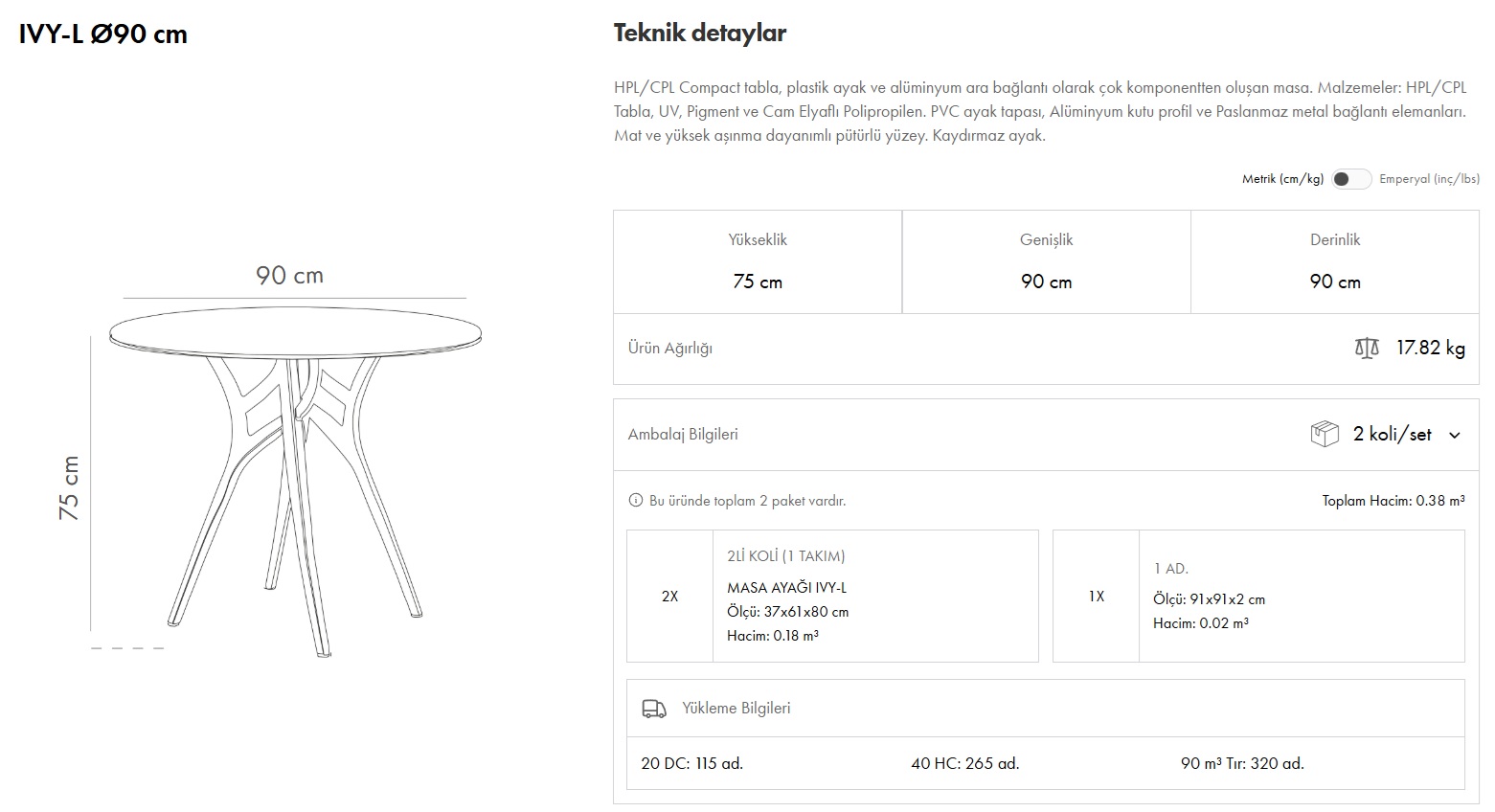This screenshot has height=812, width=1495.
Task: Collapse the 2 koli/set chevron
Action: click(1455, 435)
